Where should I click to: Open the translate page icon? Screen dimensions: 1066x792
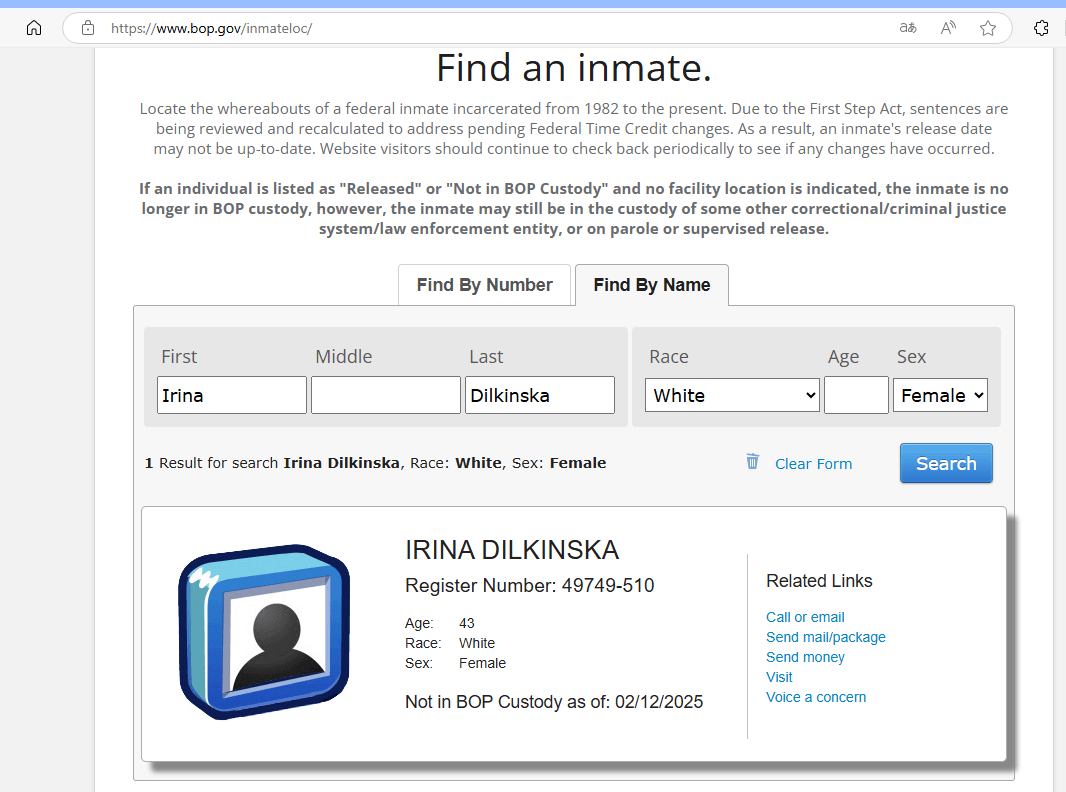coord(908,28)
